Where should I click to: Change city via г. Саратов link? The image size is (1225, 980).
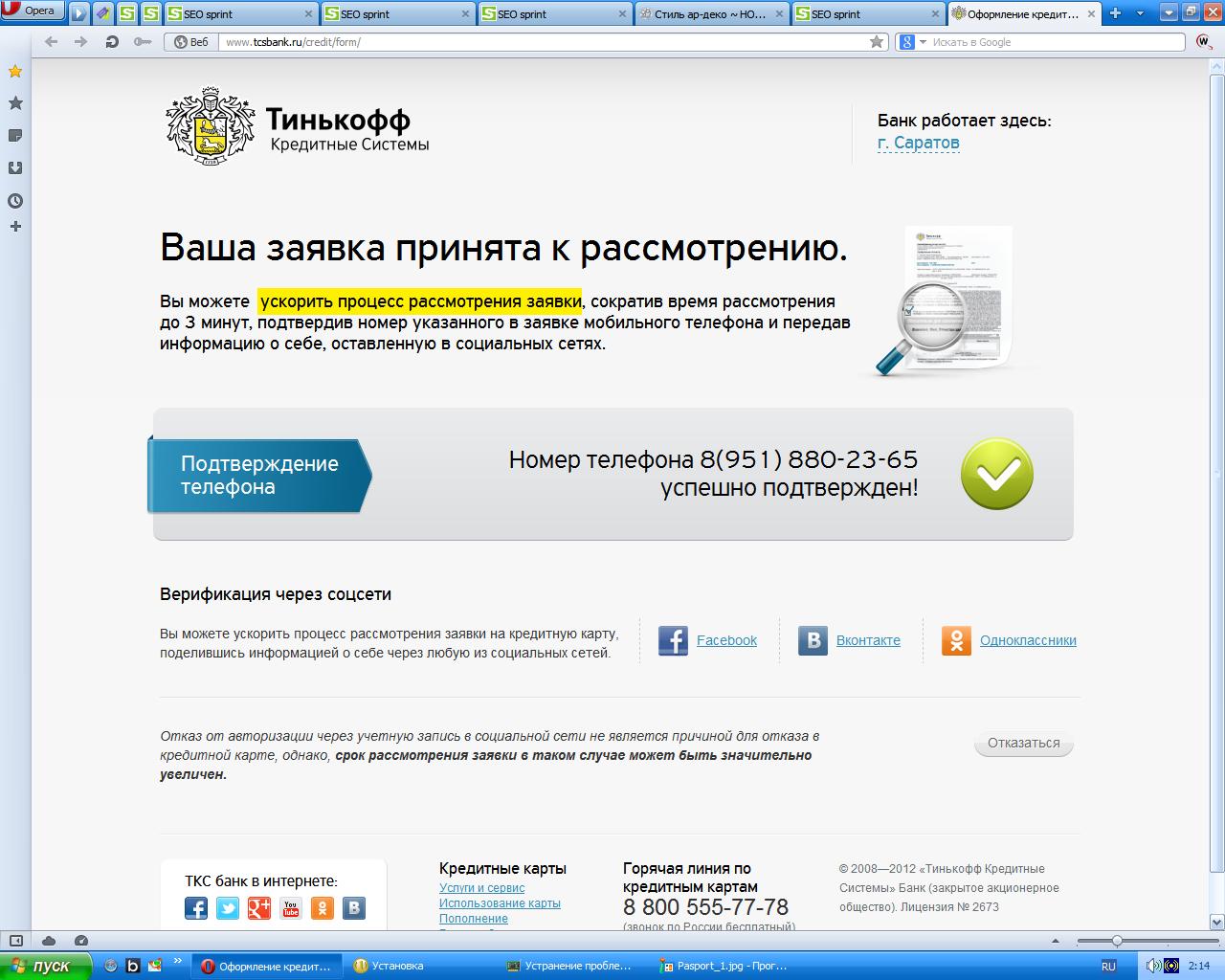point(918,144)
